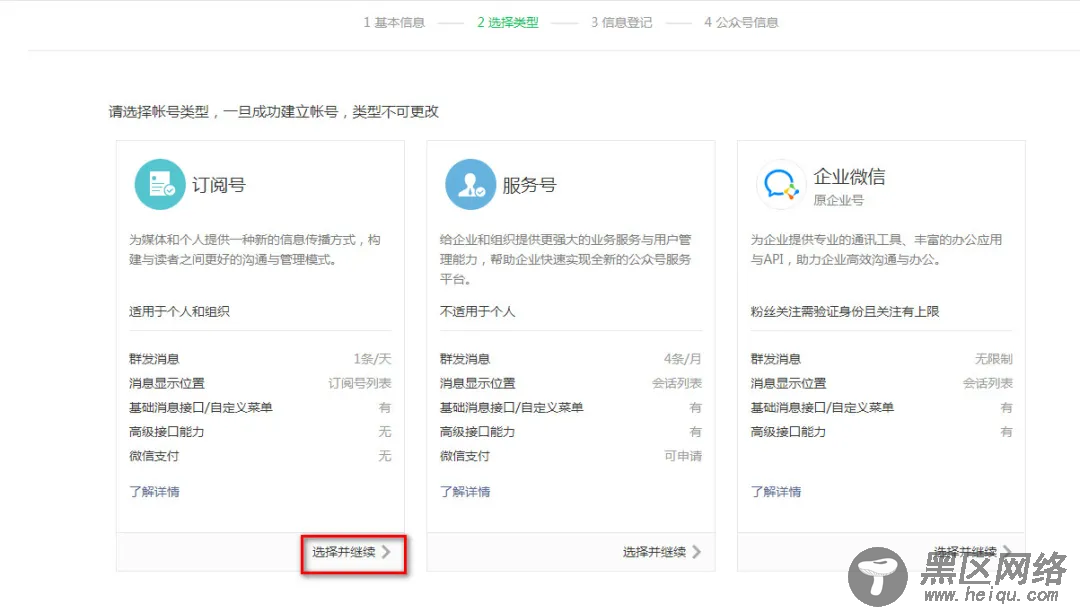This screenshot has height=612, width=1080.
Task: Select step 2 选择类型
Action: tap(508, 23)
